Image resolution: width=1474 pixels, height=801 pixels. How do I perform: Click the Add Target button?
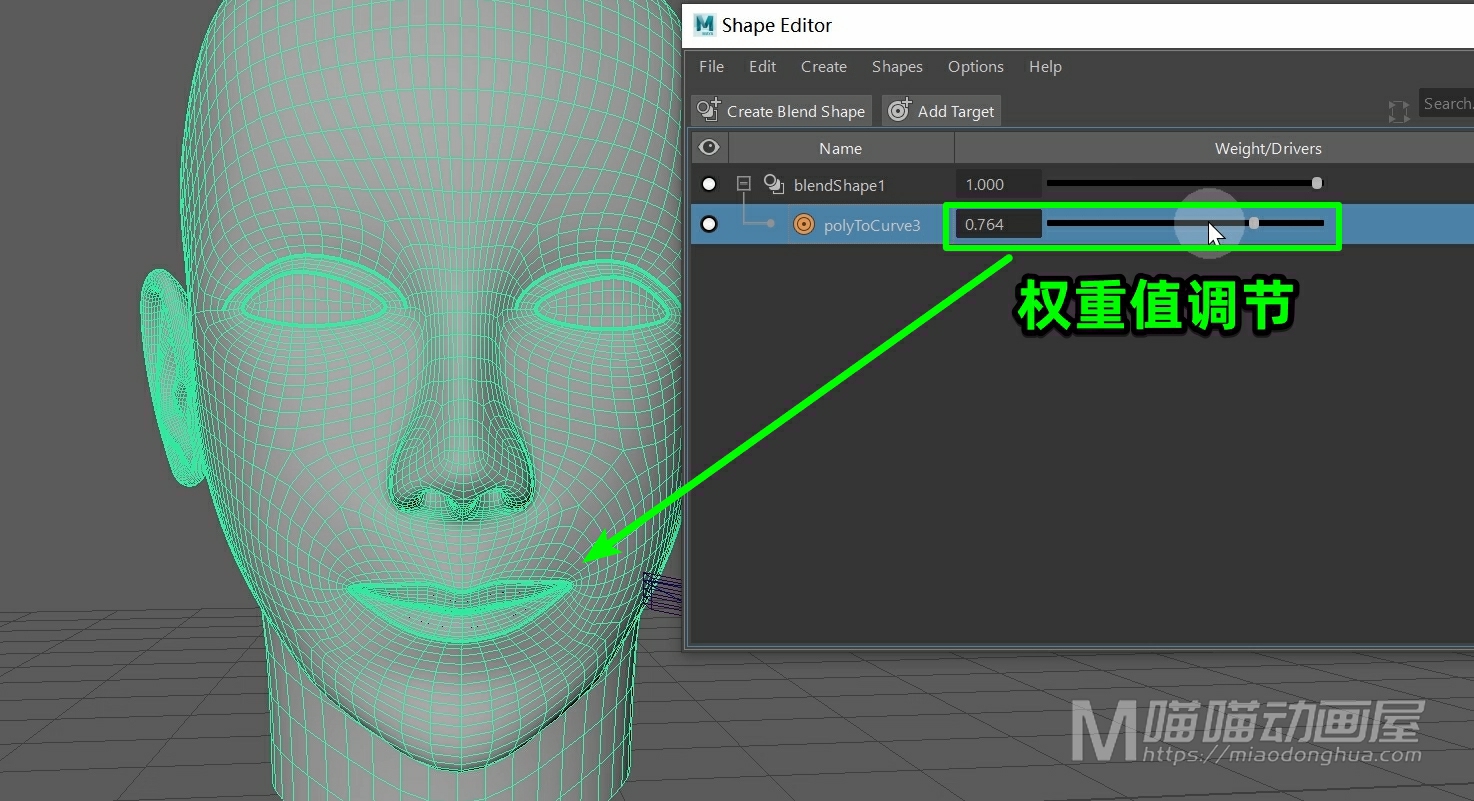click(x=941, y=111)
